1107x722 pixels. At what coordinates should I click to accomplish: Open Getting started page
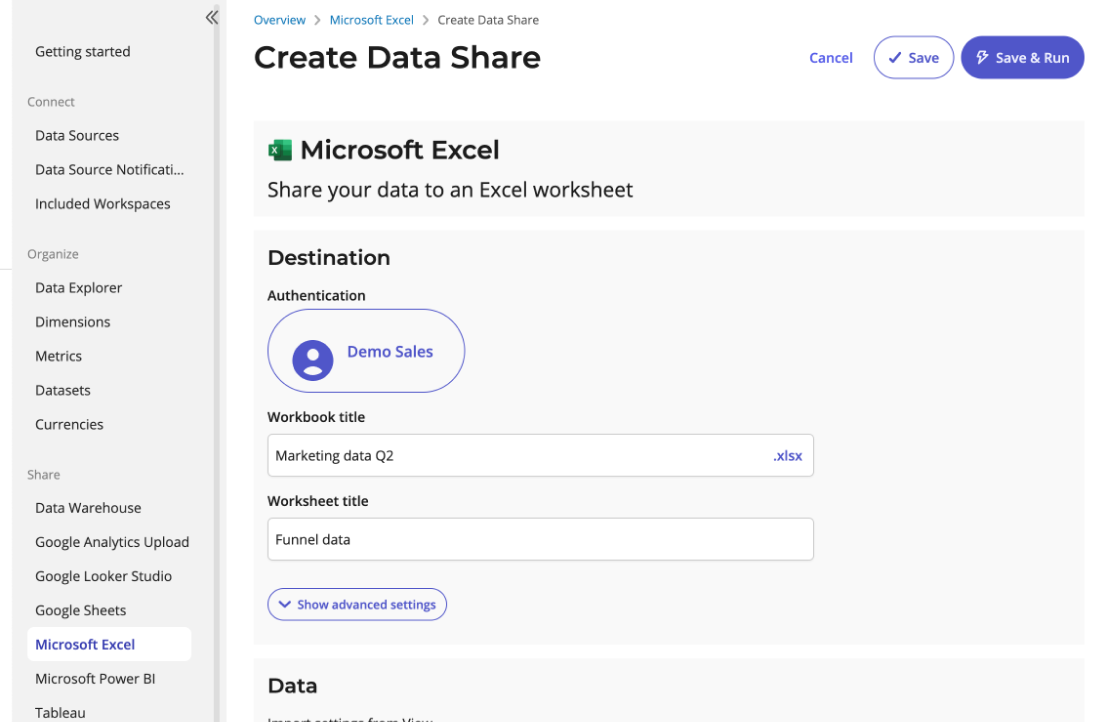click(x=83, y=52)
